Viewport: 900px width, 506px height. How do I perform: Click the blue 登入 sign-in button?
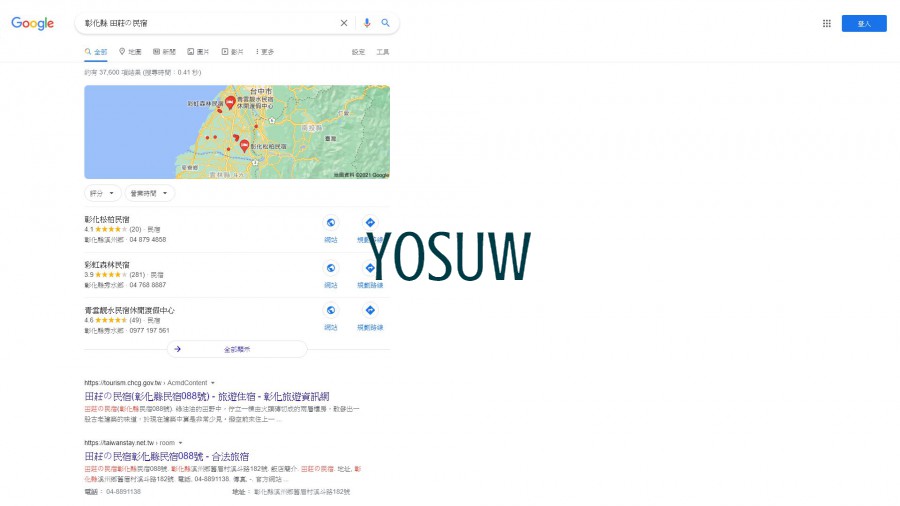pos(863,23)
